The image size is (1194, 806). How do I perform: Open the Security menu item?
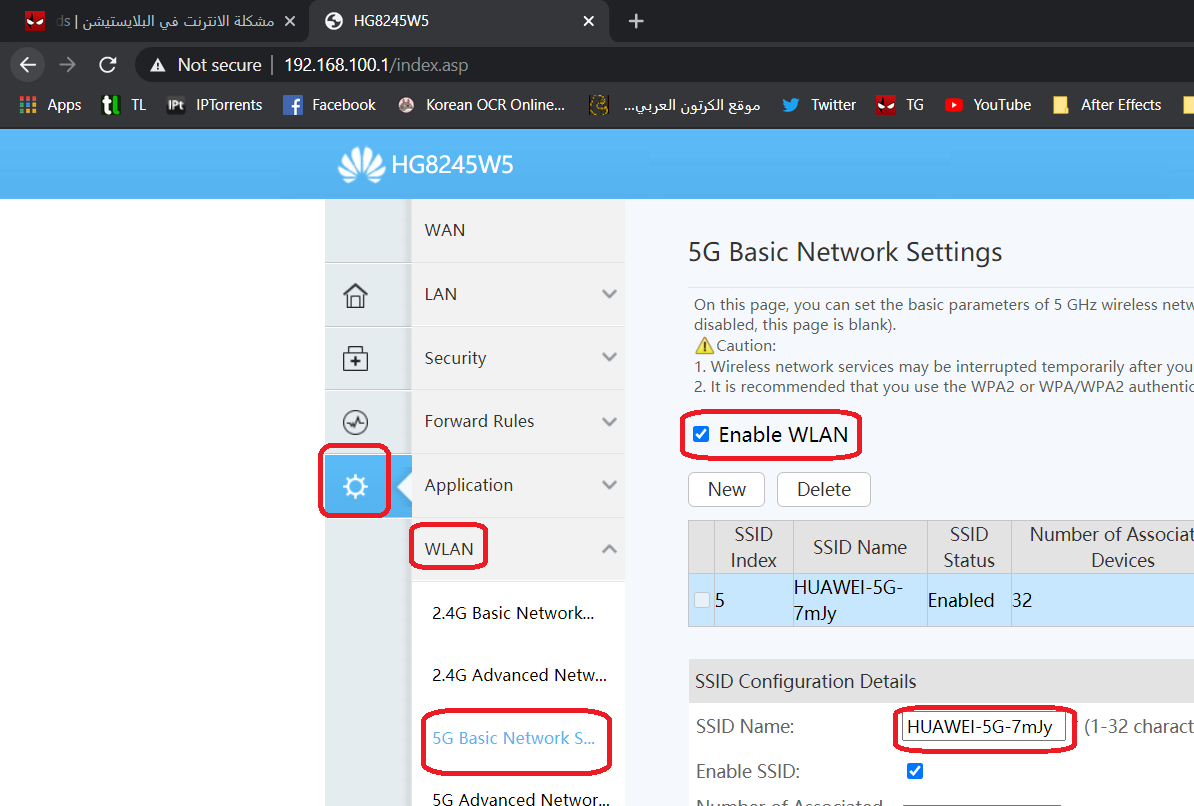(518, 358)
